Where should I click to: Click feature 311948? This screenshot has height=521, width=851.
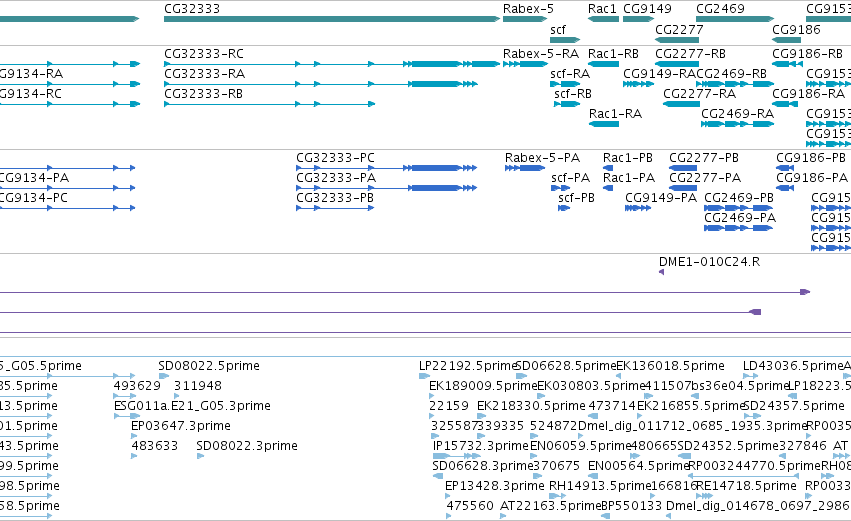click(198, 386)
